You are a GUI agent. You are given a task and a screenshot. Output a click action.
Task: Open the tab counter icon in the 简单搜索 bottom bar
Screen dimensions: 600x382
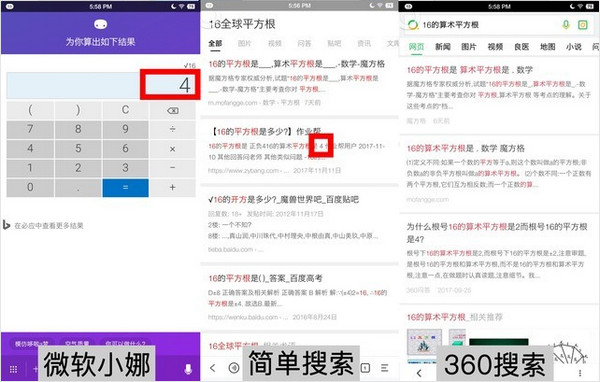coord(365,368)
